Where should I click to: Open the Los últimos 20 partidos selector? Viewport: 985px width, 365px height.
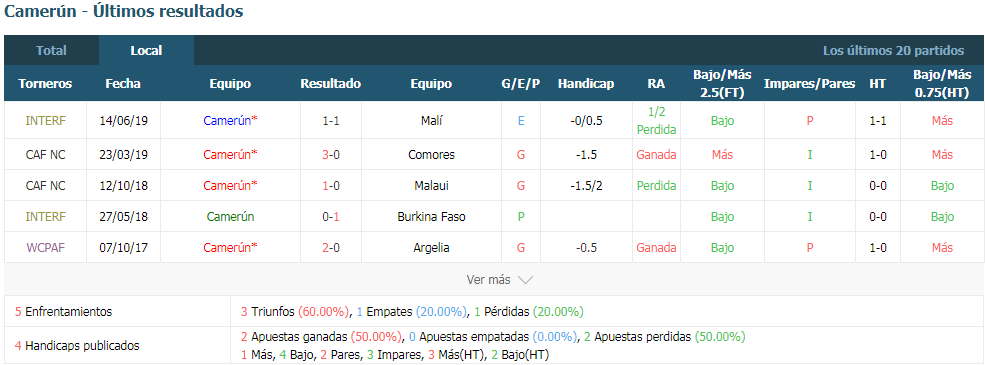pyautogui.click(x=893, y=51)
